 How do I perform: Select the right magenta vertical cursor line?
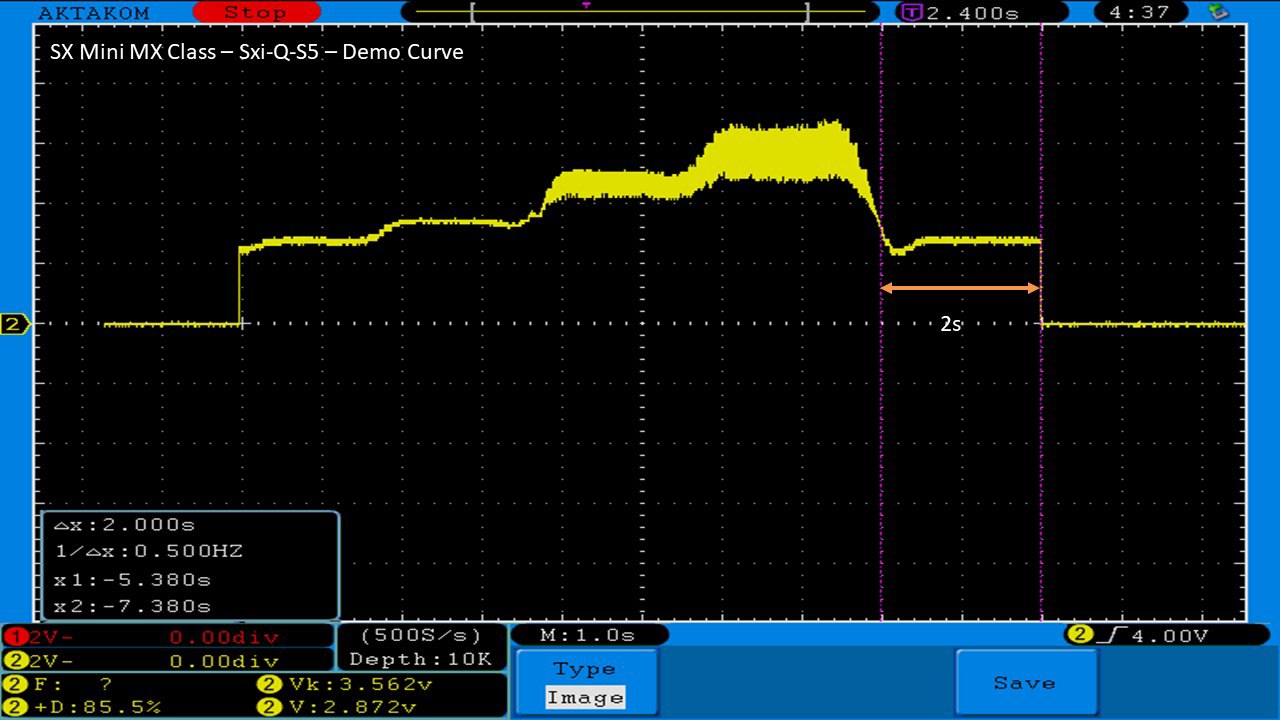pos(1041,400)
